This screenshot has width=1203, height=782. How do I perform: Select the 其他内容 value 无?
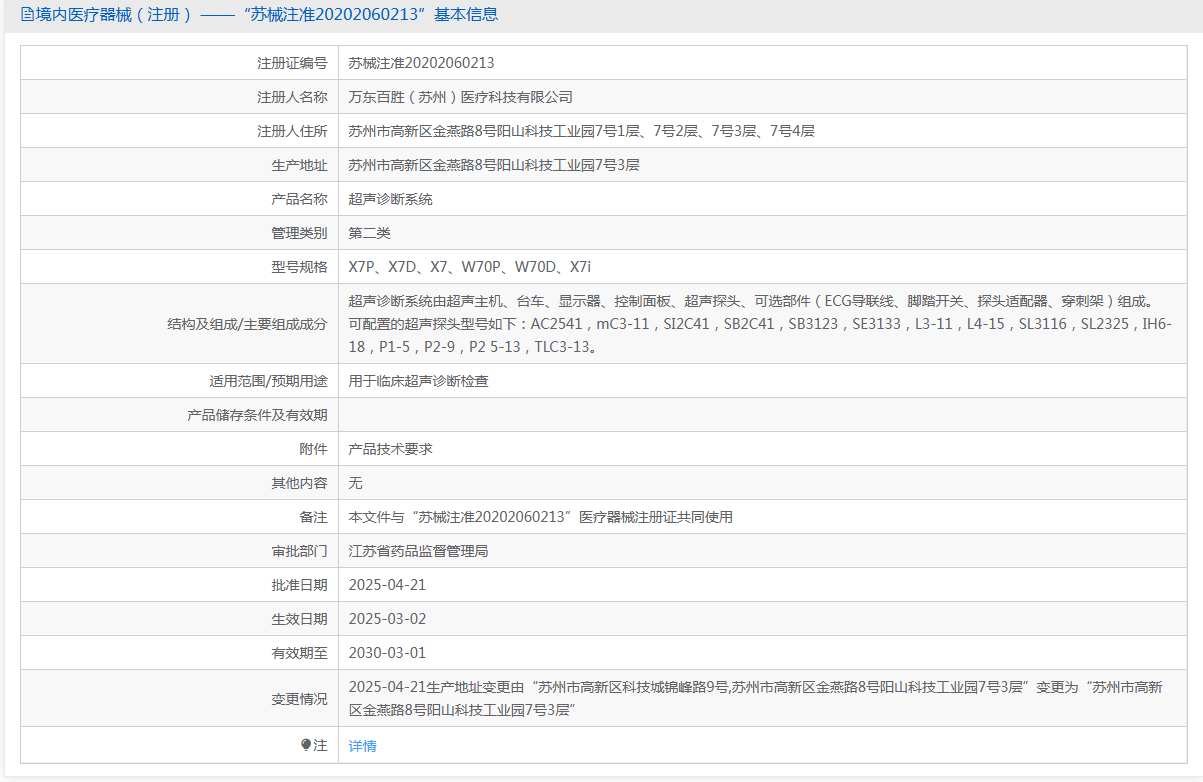355,483
